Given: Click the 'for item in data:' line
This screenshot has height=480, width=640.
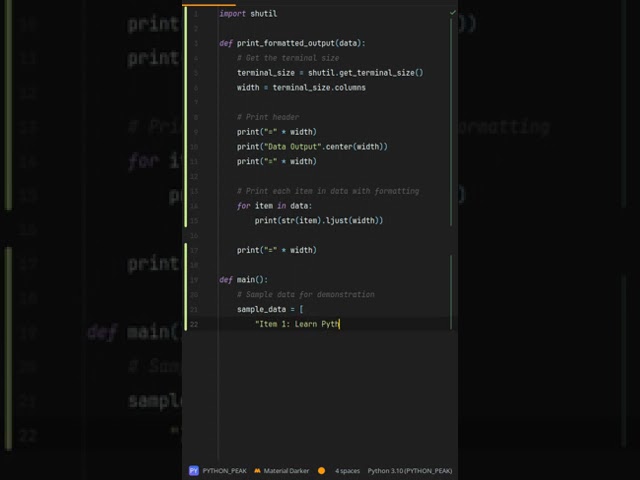Looking at the screenshot, I should pyautogui.click(x=274, y=206).
